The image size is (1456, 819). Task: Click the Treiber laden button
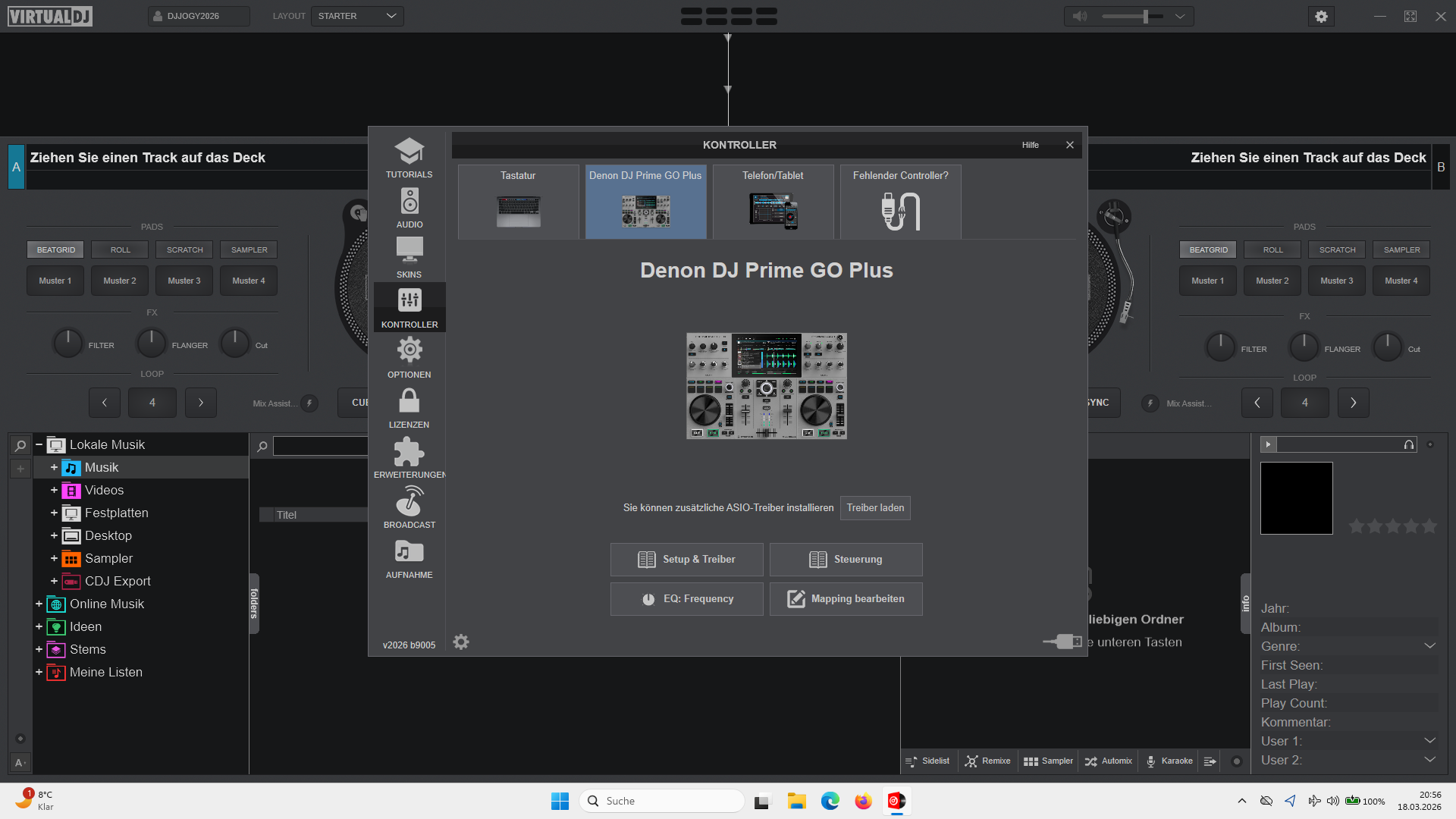[875, 508]
